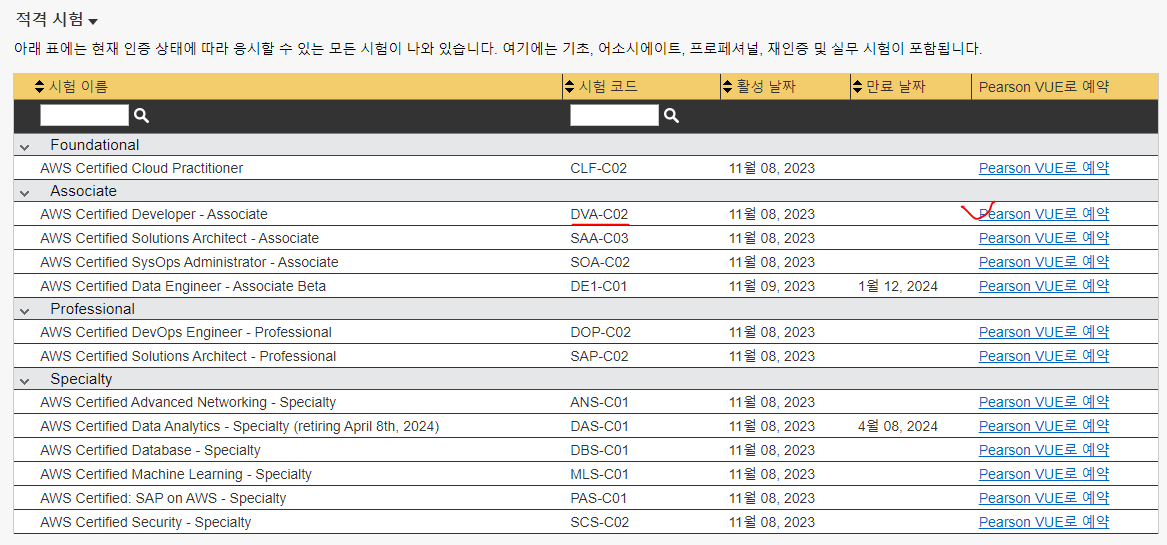Click exam code DAS-C01
The height and width of the screenshot is (545, 1167).
pos(600,427)
